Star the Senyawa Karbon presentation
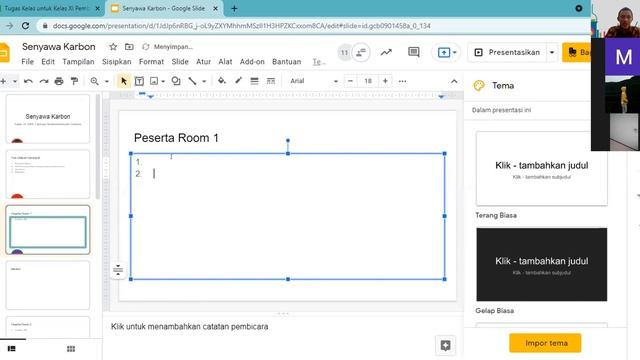The height and width of the screenshot is (360, 640). click(x=113, y=47)
